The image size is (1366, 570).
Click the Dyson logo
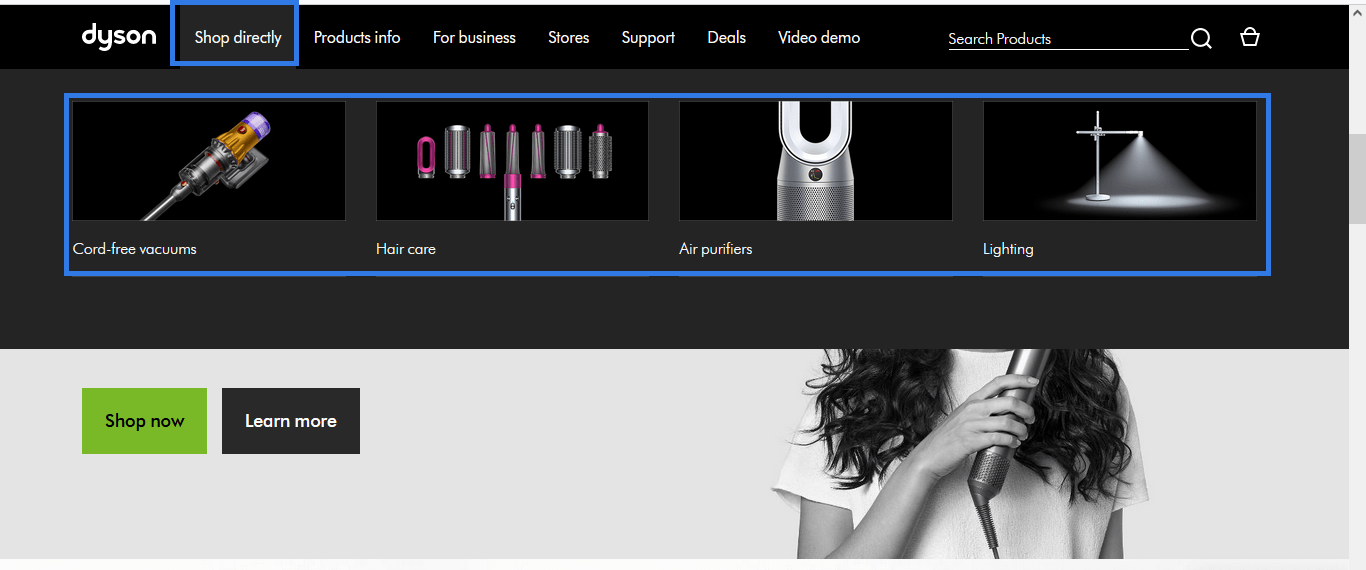click(119, 36)
